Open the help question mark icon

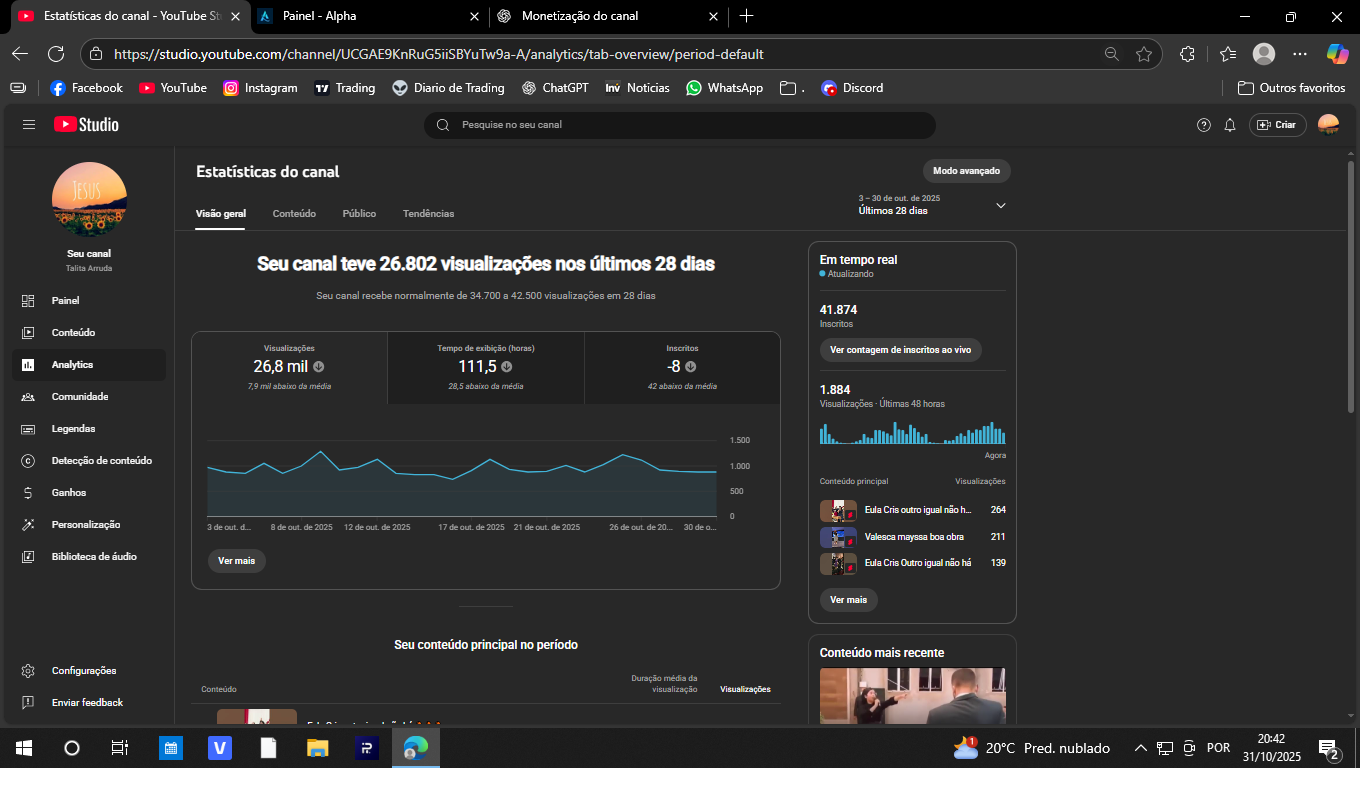tap(1204, 125)
